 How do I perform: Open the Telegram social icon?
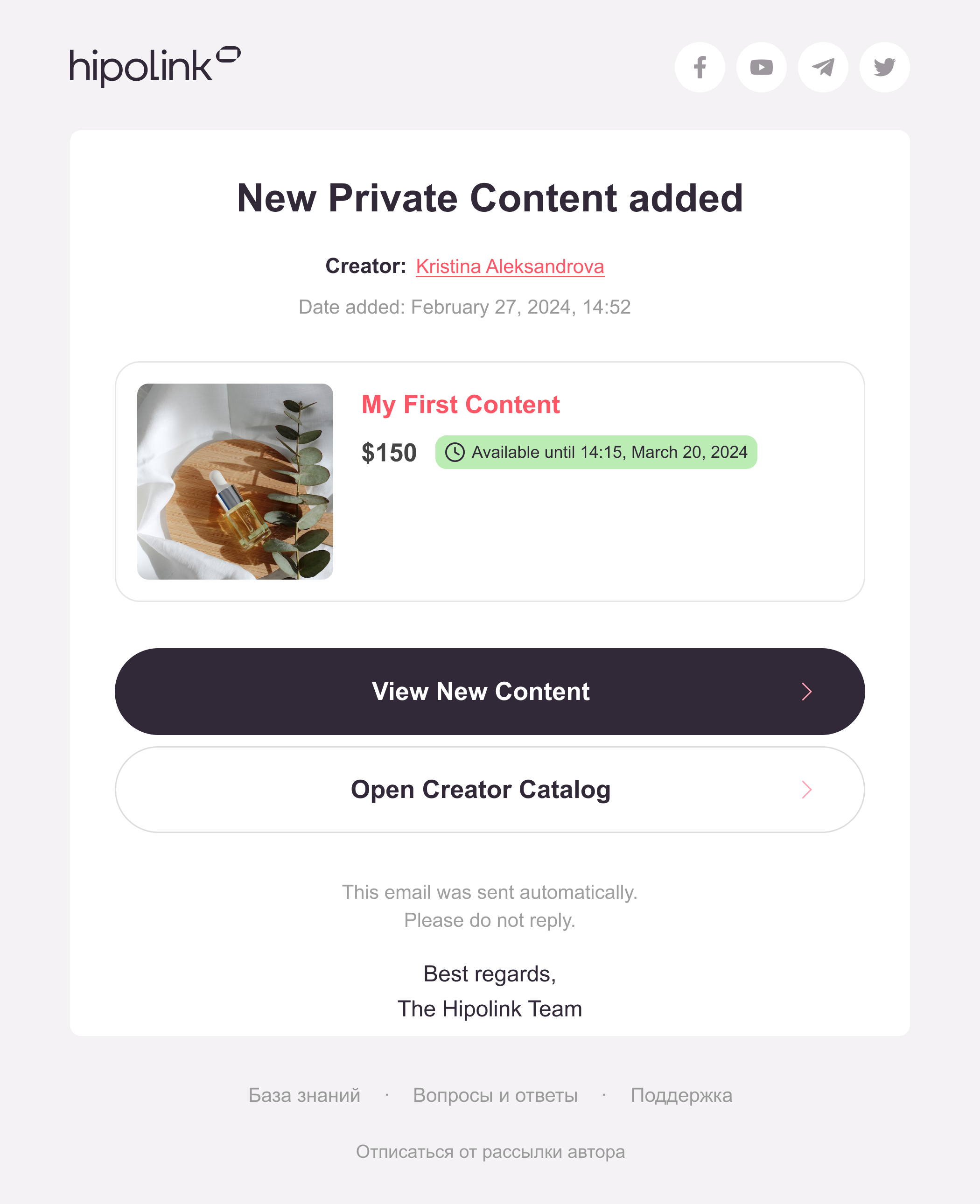click(822, 67)
